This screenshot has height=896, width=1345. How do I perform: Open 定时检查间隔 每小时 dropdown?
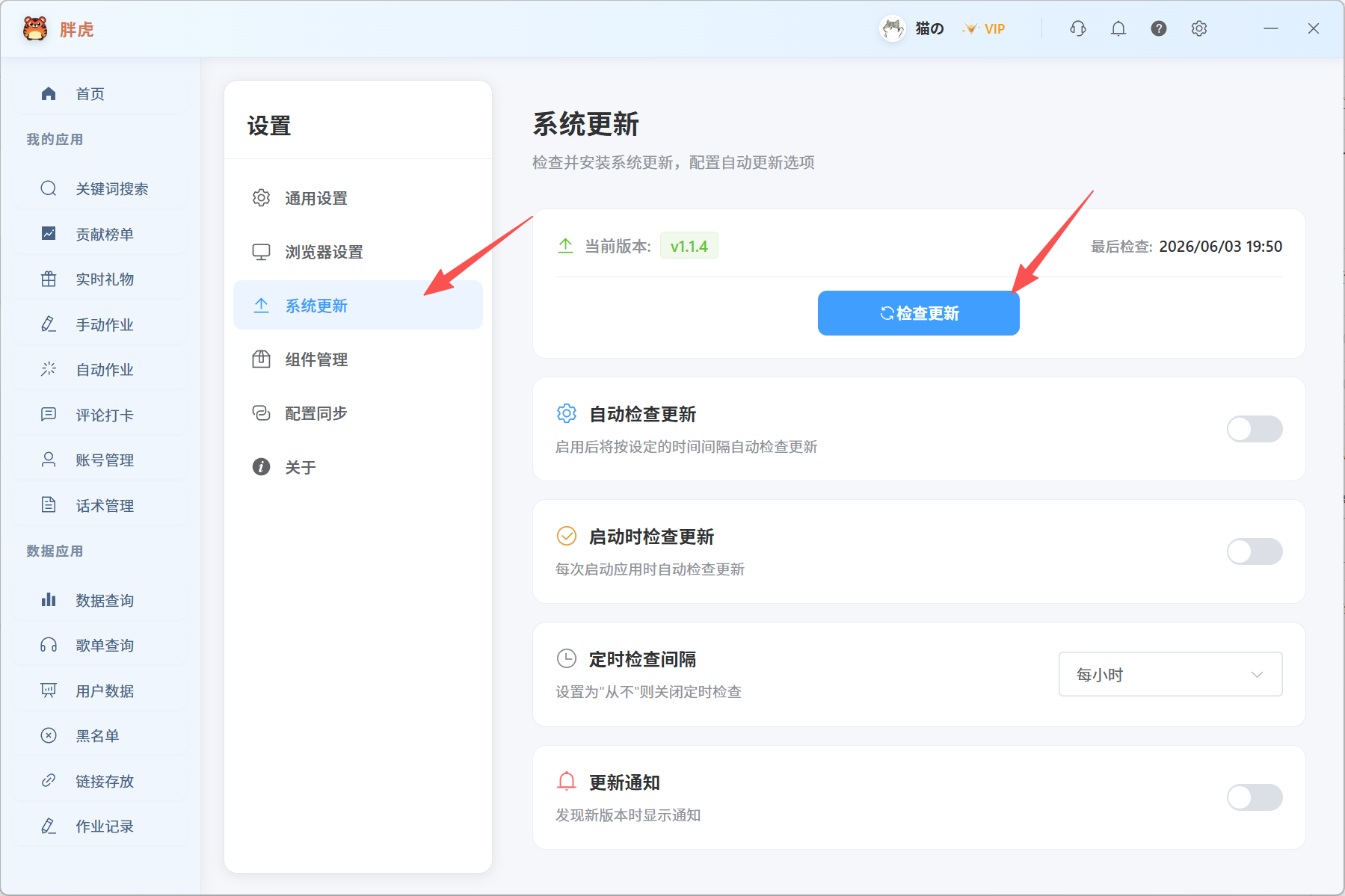pos(1170,674)
